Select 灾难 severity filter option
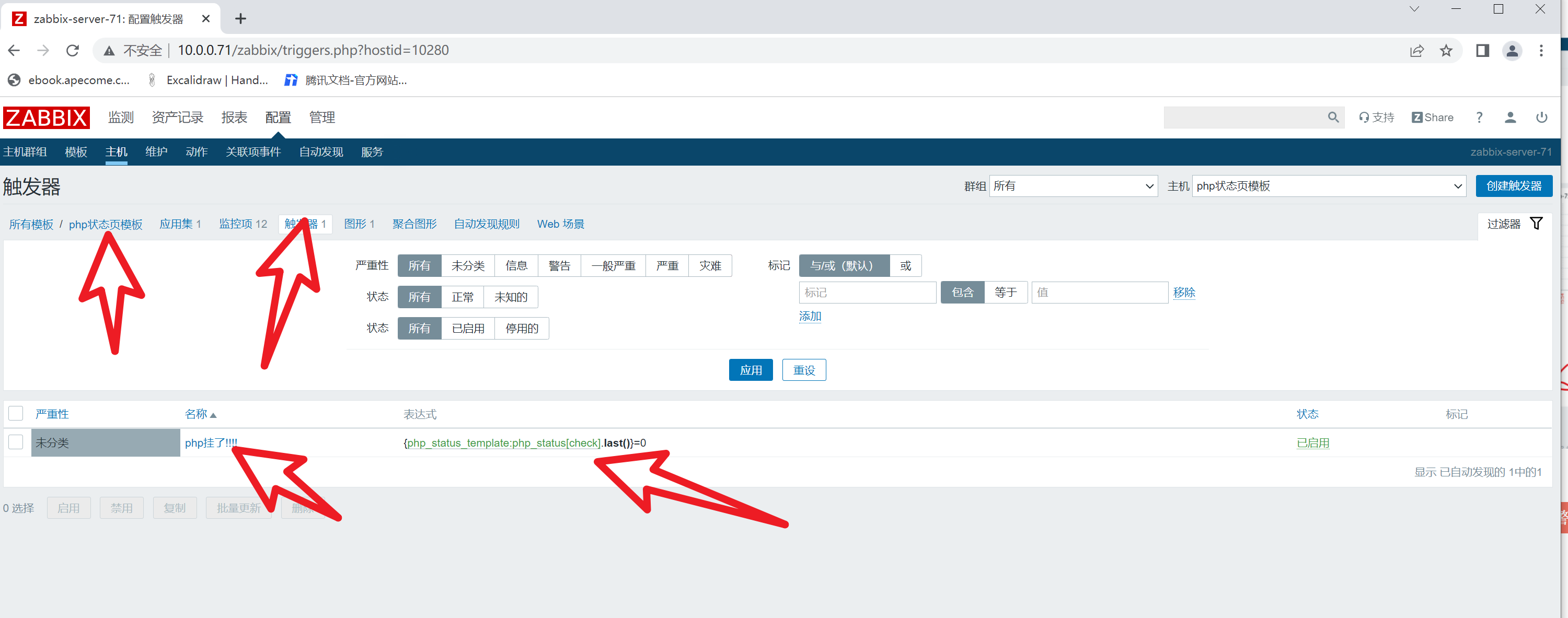This screenshot has height=618, width=1568. coord(710,266)
